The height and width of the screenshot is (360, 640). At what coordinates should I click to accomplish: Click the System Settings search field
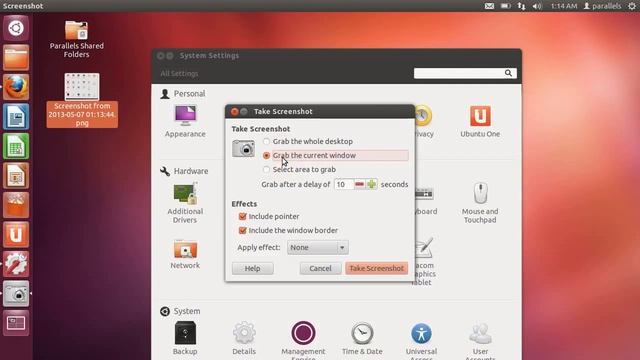click(x=465, y=73)
